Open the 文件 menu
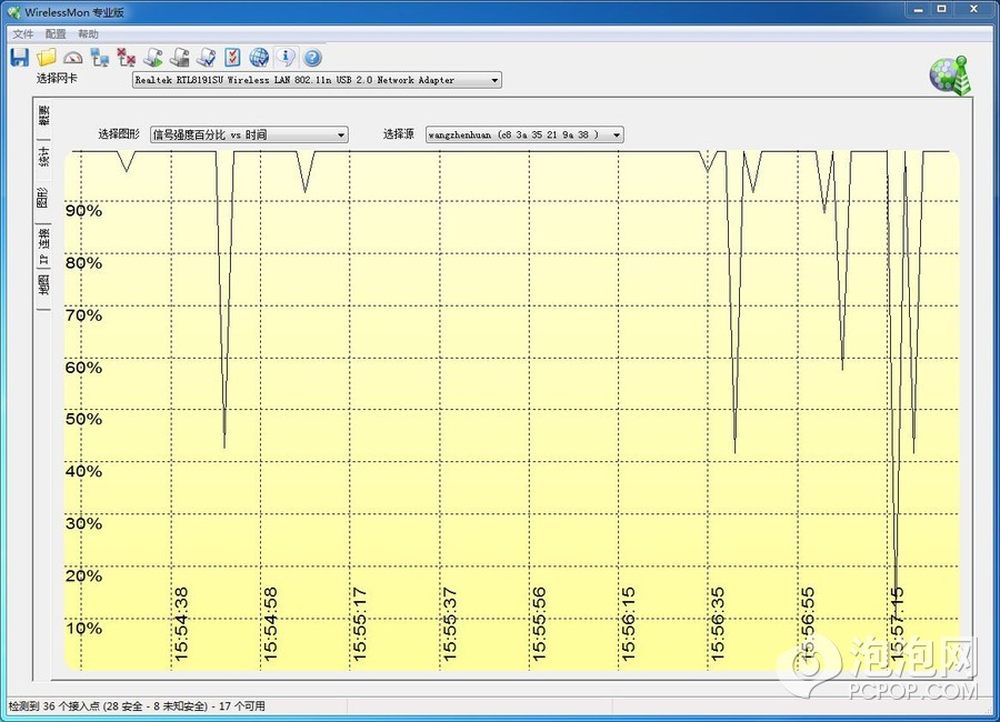1000x722 pixels. pyautogui.click(x=23, y=34)
